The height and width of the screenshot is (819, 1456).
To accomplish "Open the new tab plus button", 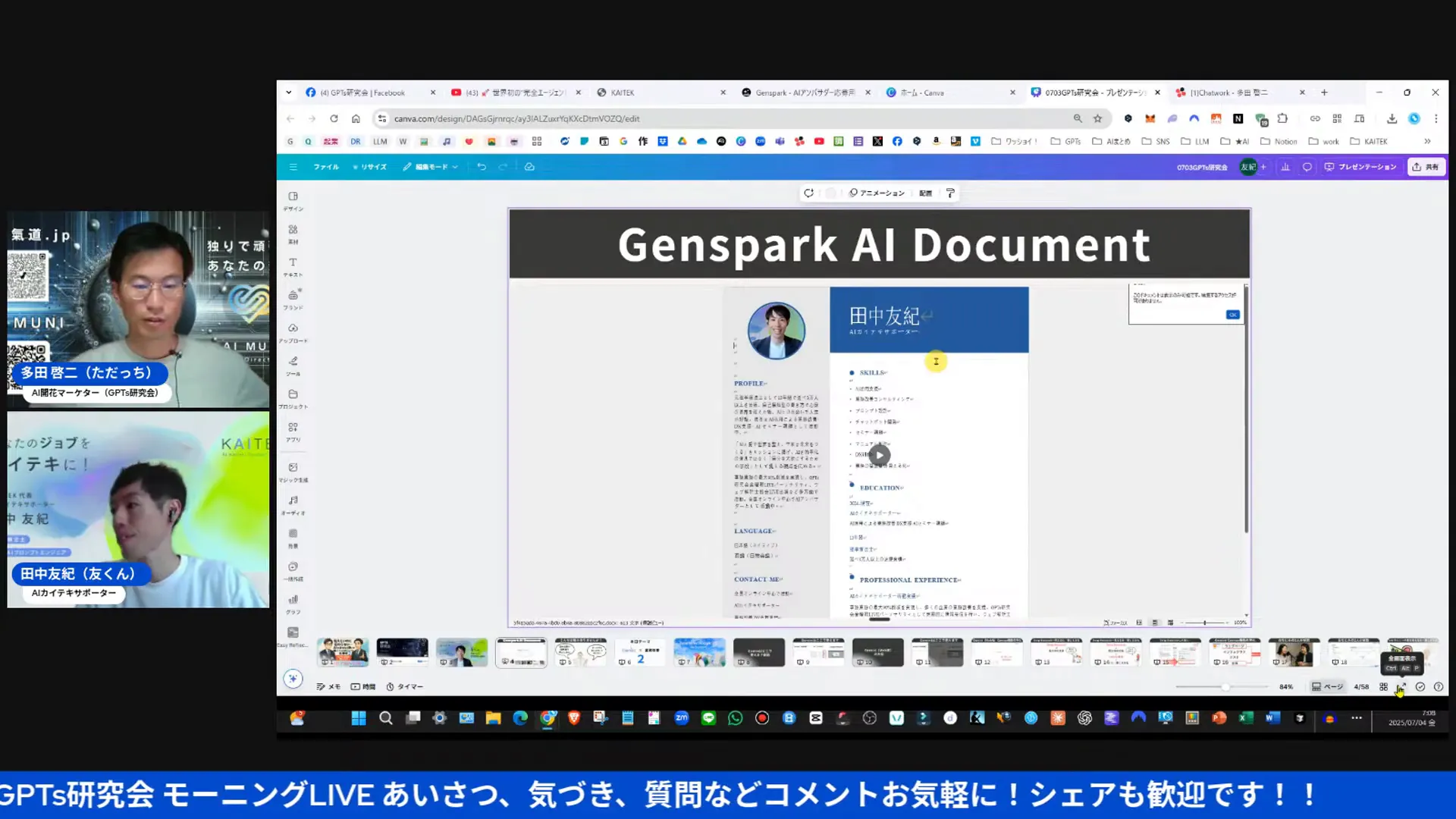I will [1324, 93].
